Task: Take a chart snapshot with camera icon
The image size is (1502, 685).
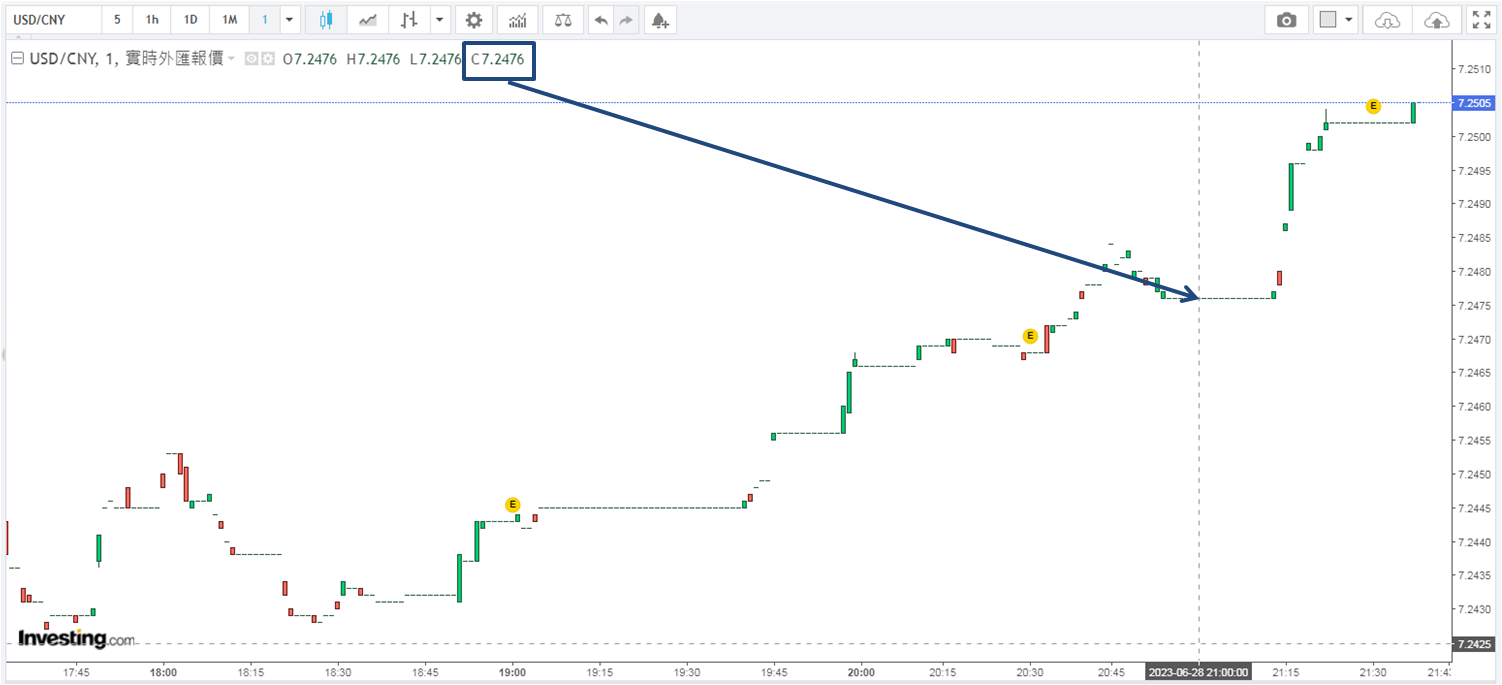Action: coord(1287,20)
